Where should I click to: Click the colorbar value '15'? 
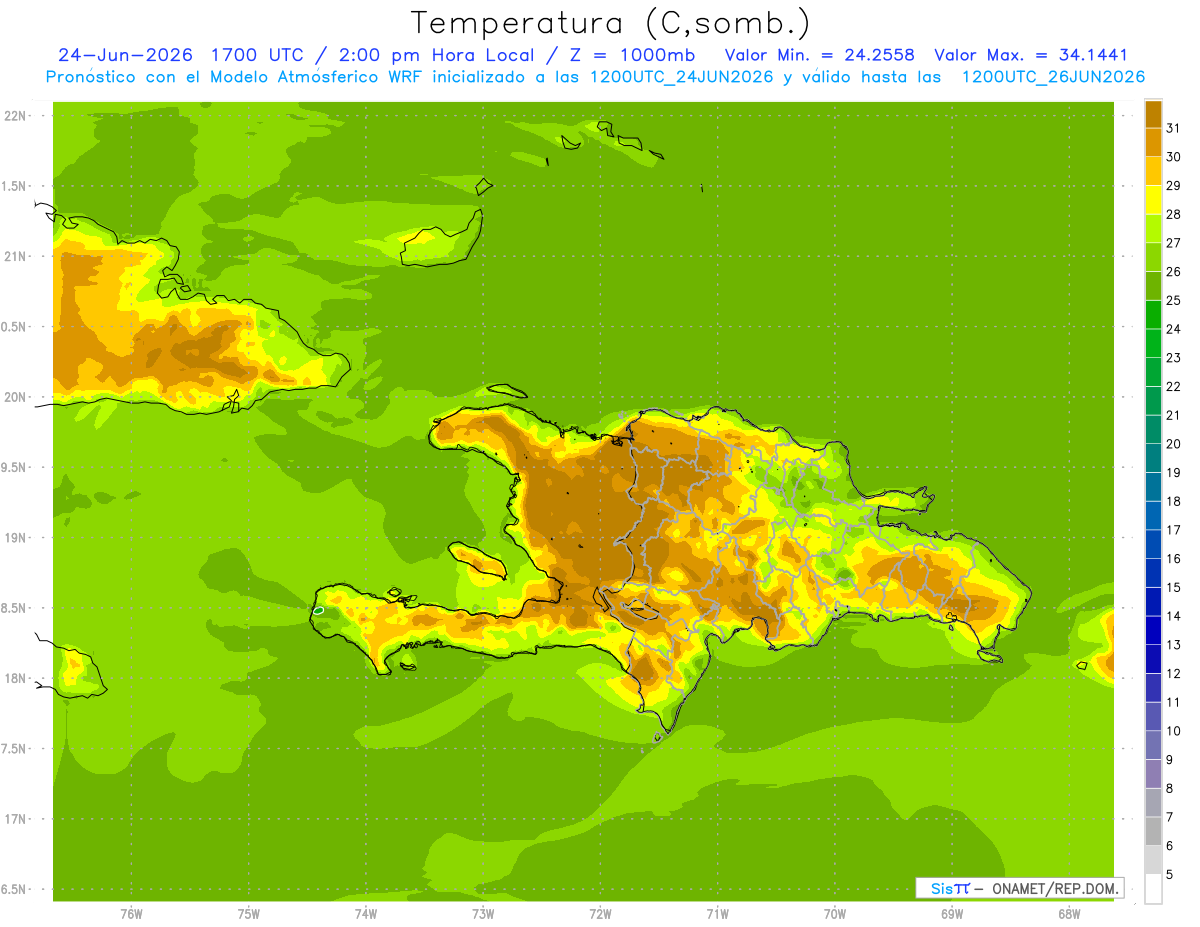coord(1174,588)
